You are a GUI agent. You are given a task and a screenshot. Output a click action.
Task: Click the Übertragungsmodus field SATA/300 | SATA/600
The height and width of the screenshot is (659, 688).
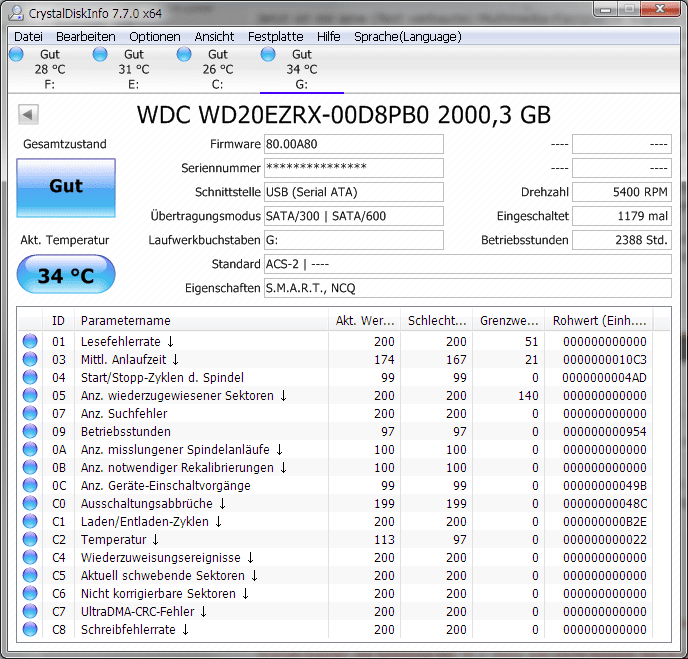pyautogui.click(x=354, y=216)
